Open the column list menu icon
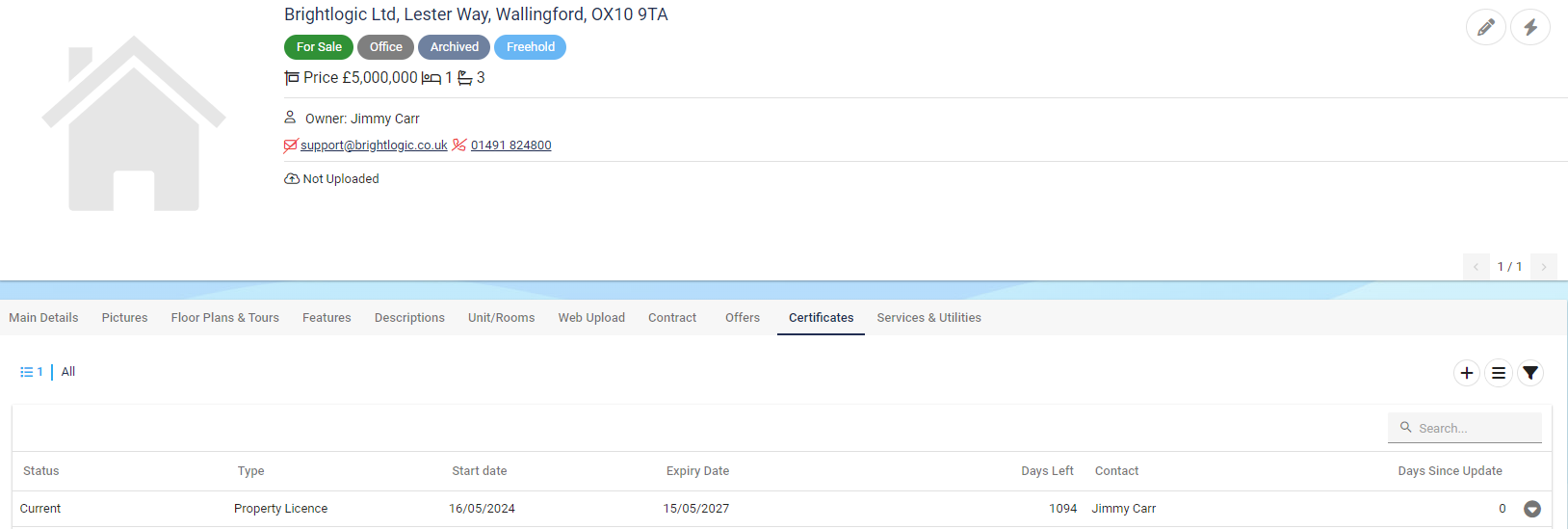 (1498, 373)
